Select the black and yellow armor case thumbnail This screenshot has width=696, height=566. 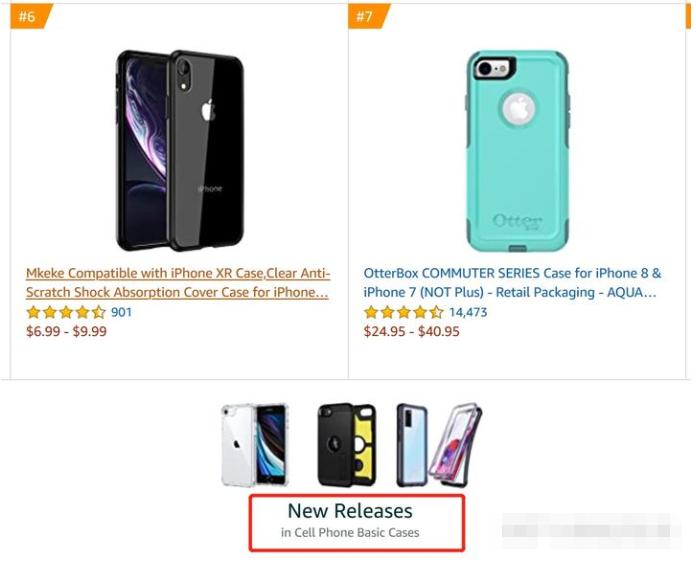pos(346,444)
